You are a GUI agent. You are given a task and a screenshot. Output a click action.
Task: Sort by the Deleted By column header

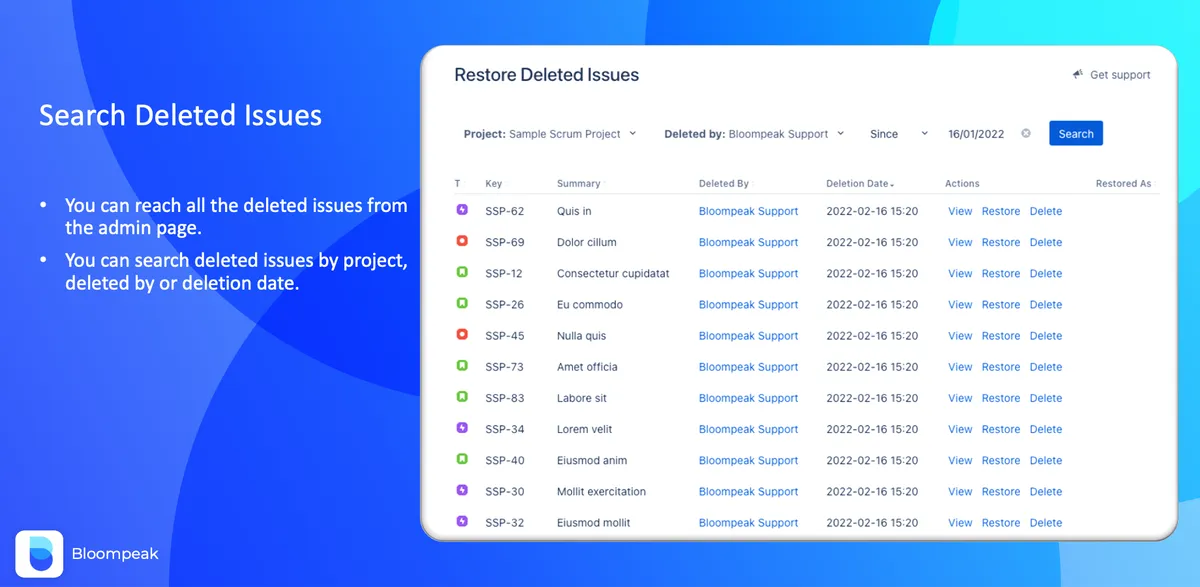724,184
